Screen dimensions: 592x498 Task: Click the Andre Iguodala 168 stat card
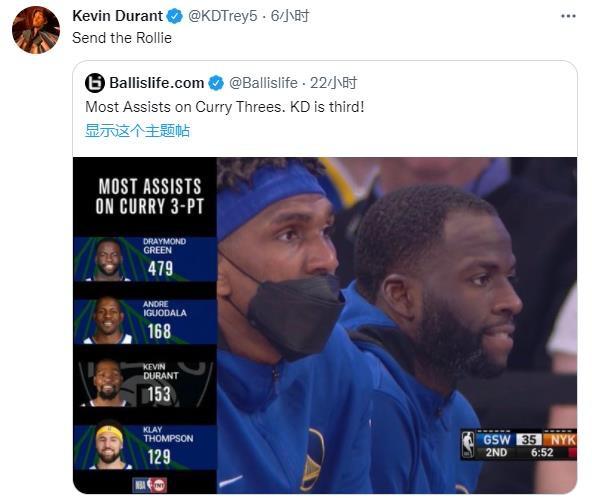click(x=145, y=322)
